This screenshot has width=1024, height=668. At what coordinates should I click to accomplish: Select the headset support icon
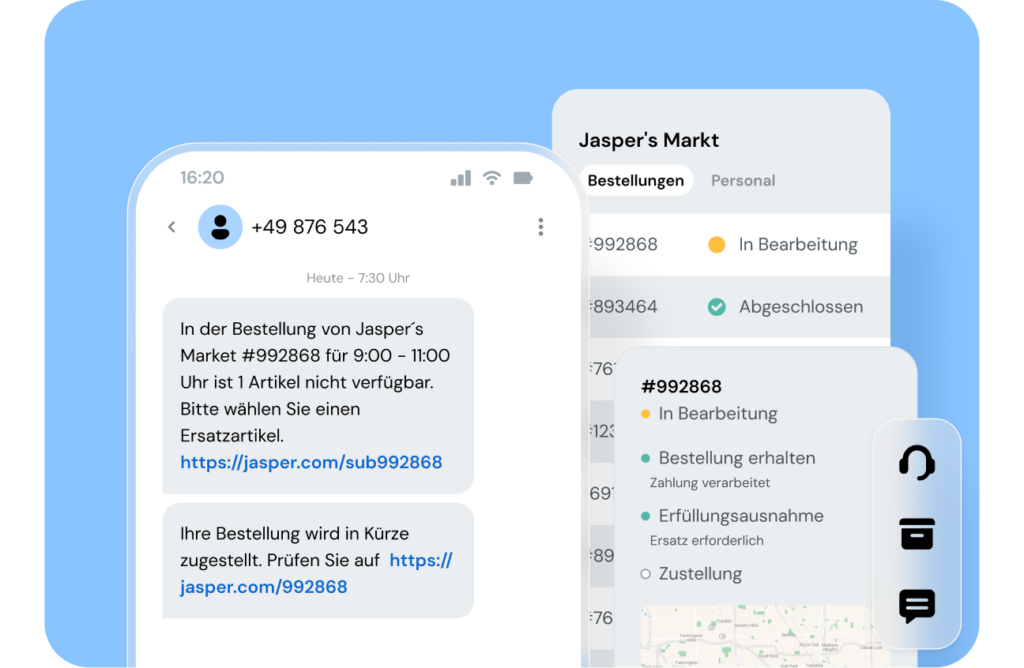click(x=918, y=462)
